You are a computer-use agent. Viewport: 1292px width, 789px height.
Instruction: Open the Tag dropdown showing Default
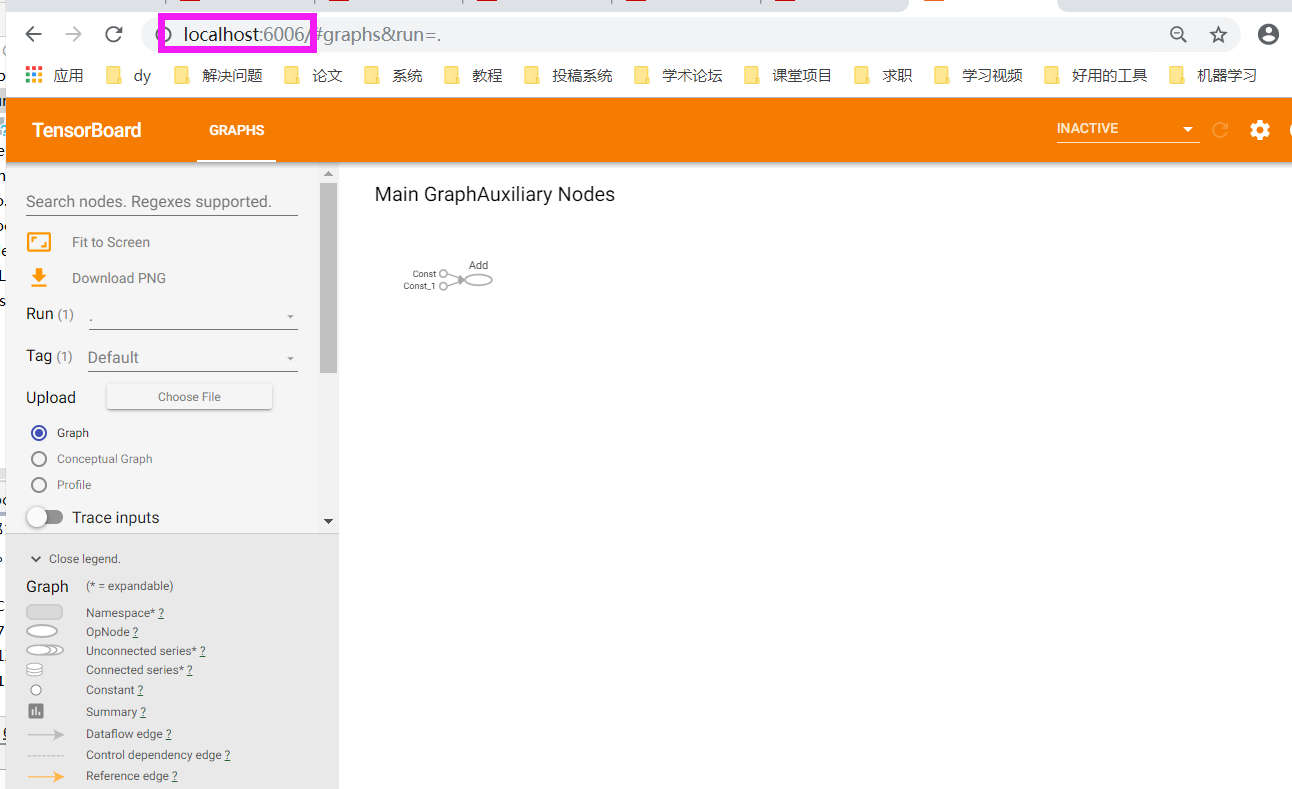(193, 358)
